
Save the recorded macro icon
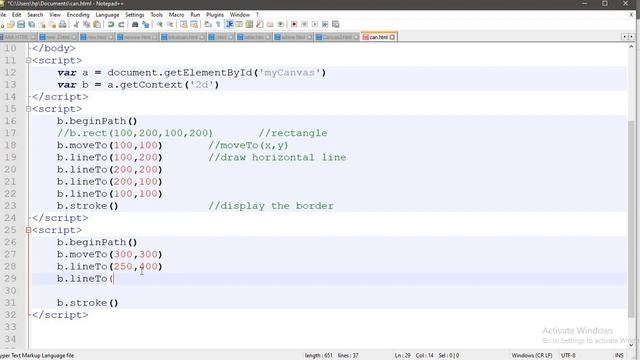pyautogui.click(x=336, y=24)
